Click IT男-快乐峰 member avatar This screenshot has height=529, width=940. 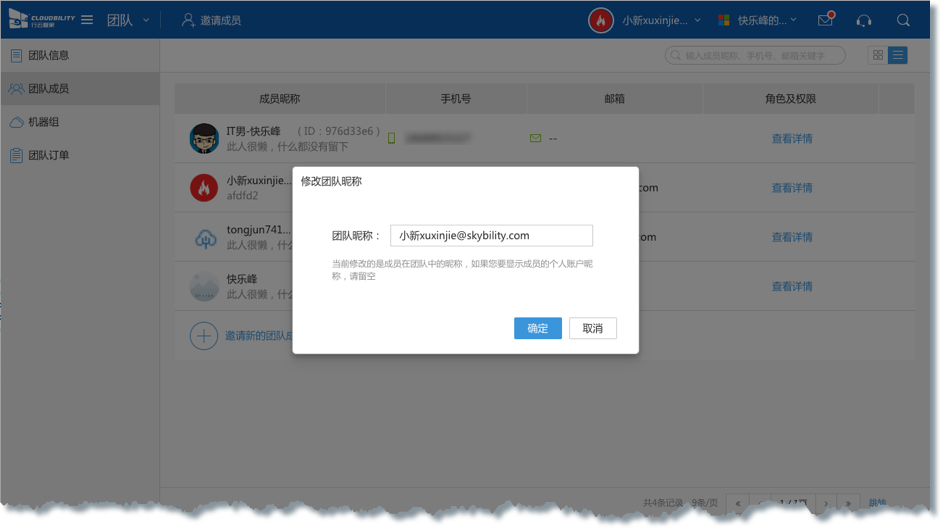[x=204, y=139]
